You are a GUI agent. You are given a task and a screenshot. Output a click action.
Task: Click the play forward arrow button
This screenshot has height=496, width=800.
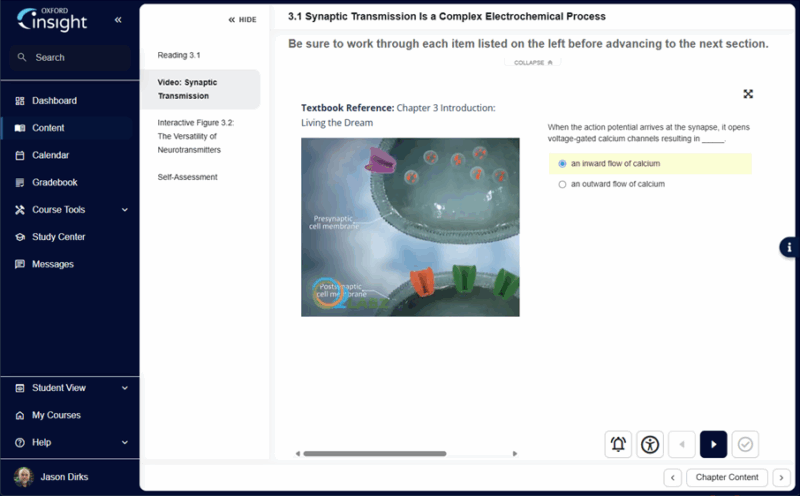[x=713, y=445]
